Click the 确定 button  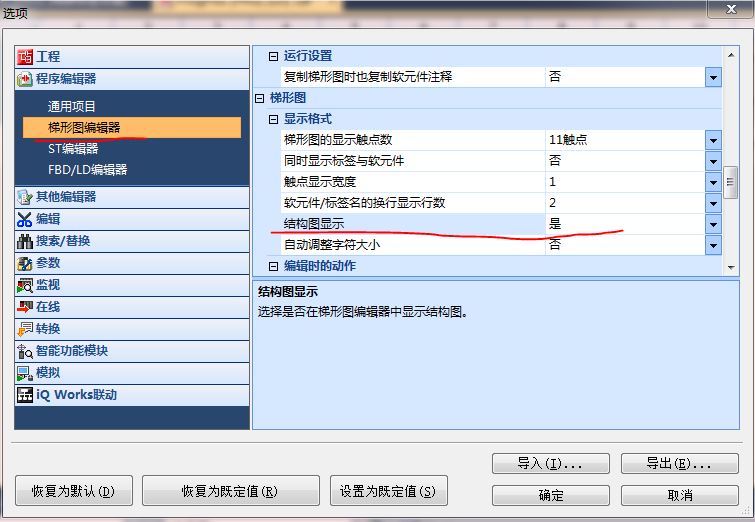[551, 495]
